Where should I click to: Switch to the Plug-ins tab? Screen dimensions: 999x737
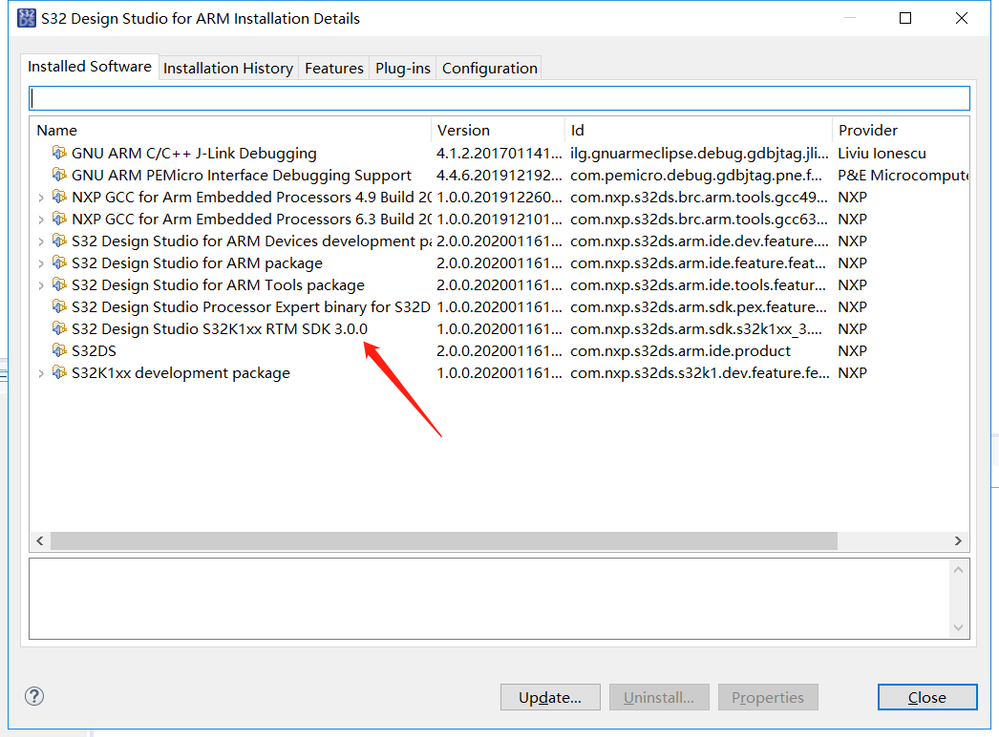[x=403, y=68]
